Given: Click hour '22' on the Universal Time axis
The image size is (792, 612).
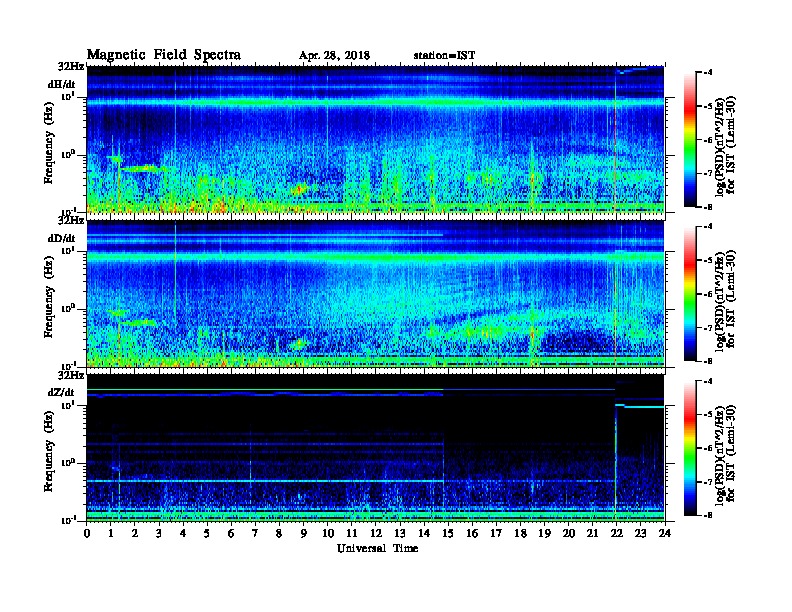Looking at the screenshot, I should click(616, 533).
